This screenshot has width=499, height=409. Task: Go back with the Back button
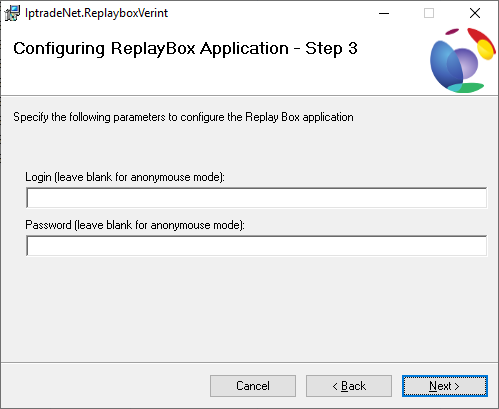click(x=349, y=386)
